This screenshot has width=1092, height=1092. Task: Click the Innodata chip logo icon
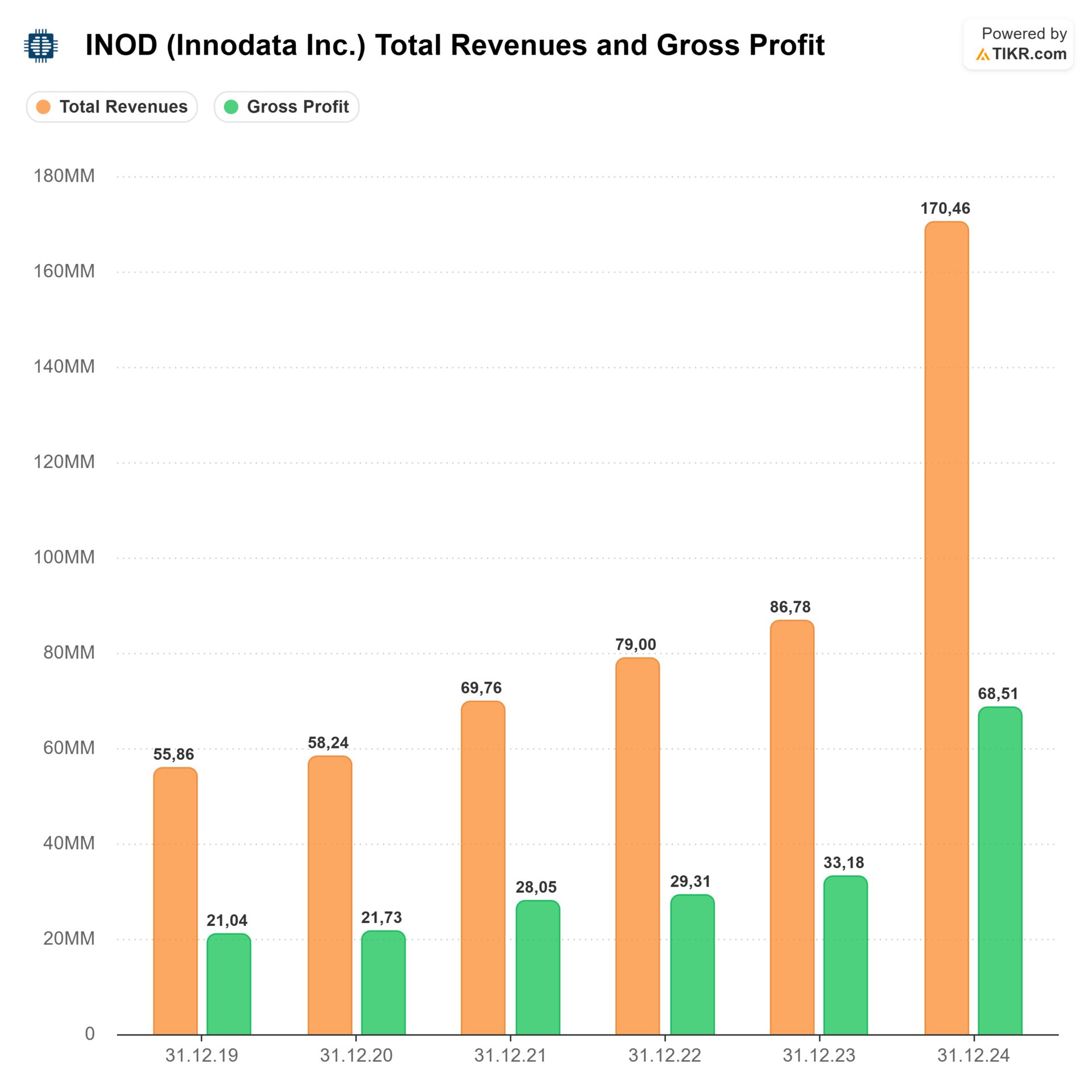[41, 45]
